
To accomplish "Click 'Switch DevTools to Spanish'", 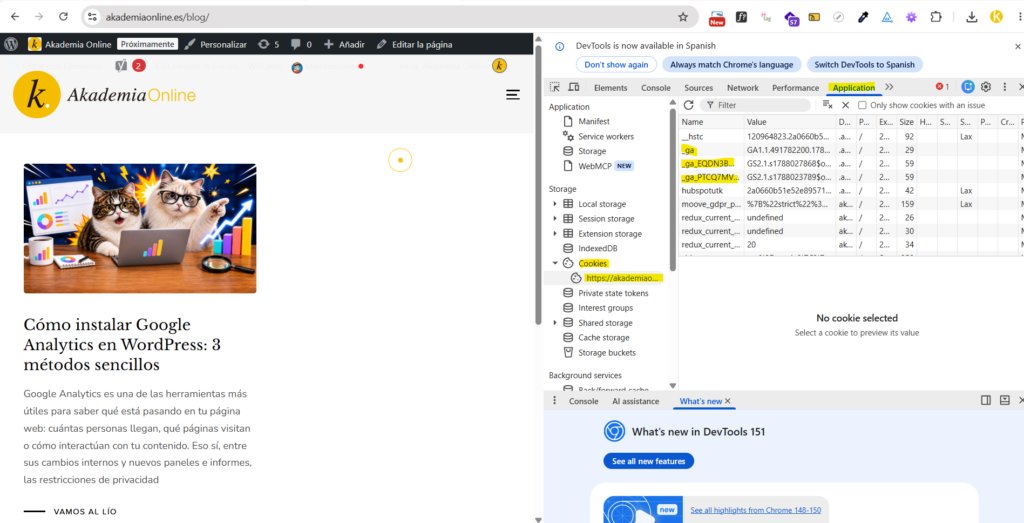I will tap(865, 65).
